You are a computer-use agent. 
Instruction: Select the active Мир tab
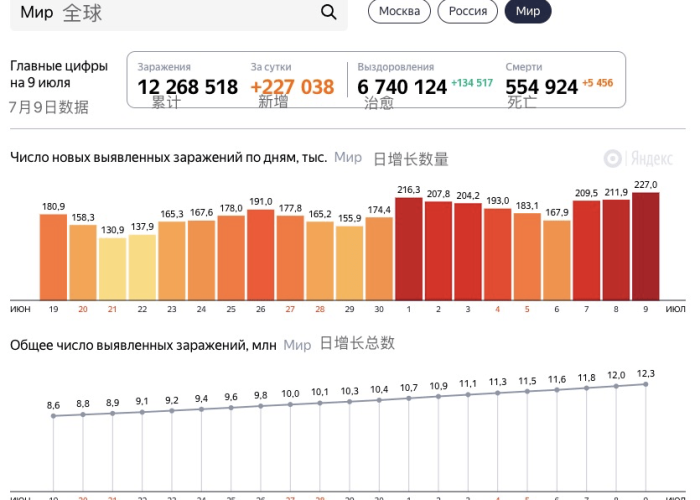528,11
